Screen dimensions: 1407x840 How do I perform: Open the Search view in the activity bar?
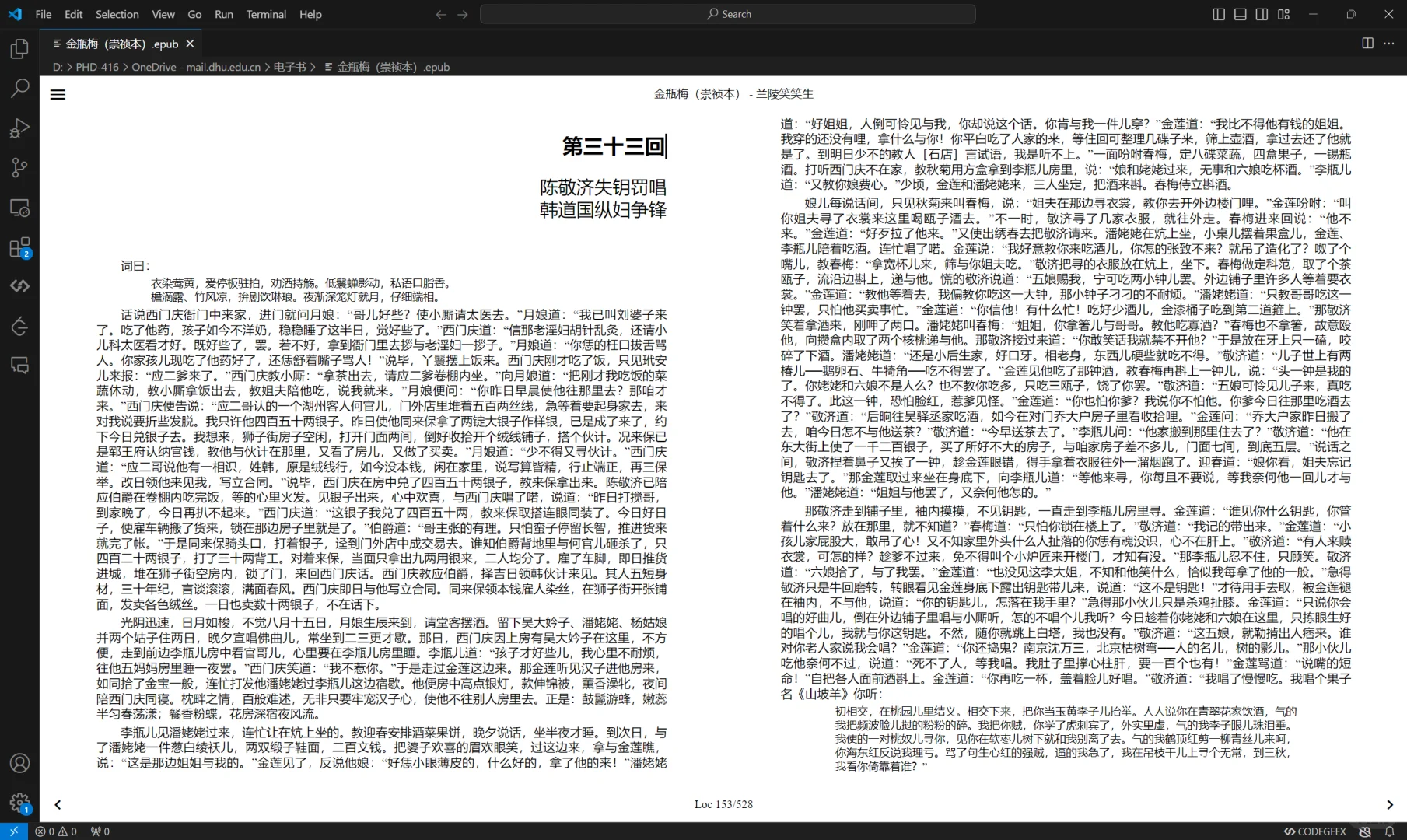19,88
